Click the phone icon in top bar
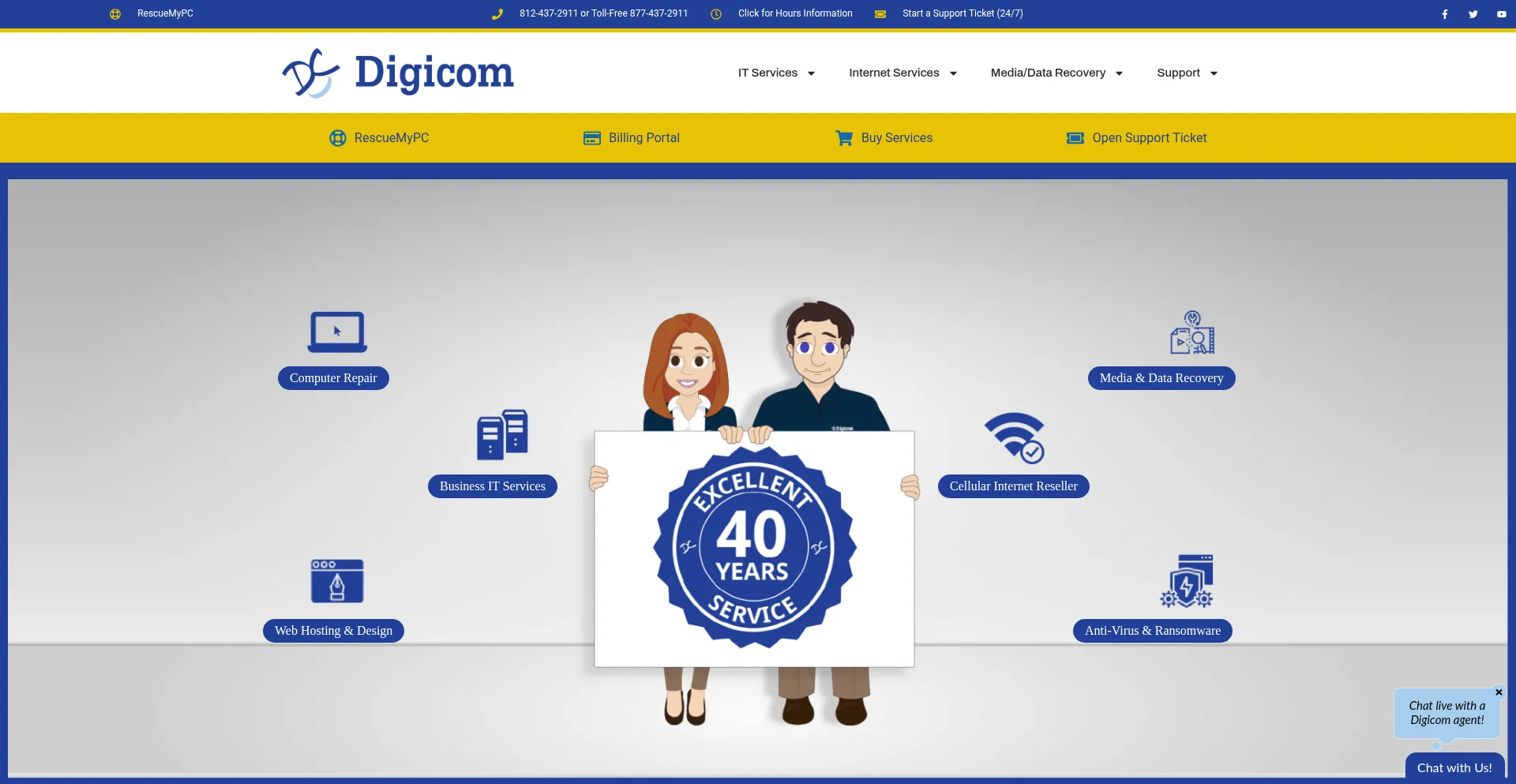 tap(497, 13)
